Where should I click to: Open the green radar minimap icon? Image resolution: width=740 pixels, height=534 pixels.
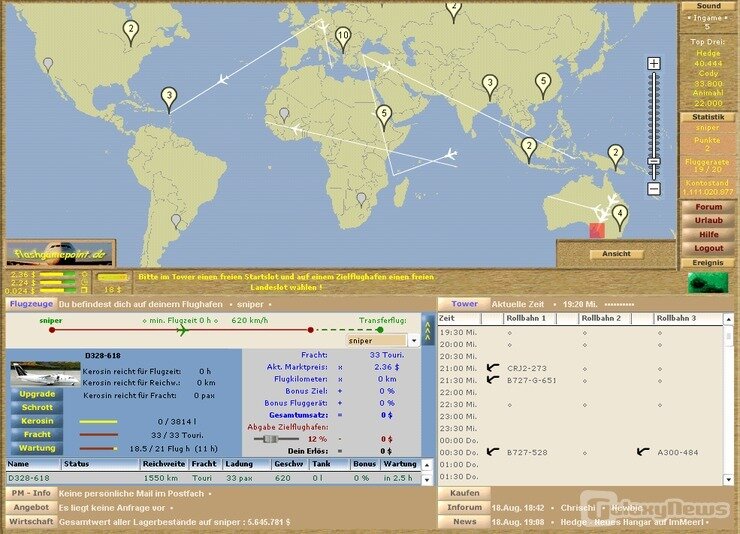pos(707,283)
